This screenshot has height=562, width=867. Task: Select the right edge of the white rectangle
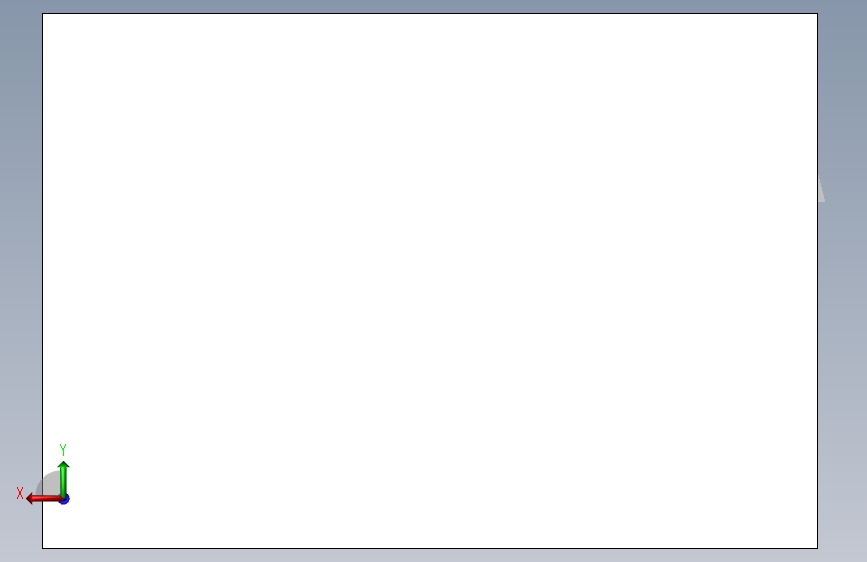coord(818,281)
